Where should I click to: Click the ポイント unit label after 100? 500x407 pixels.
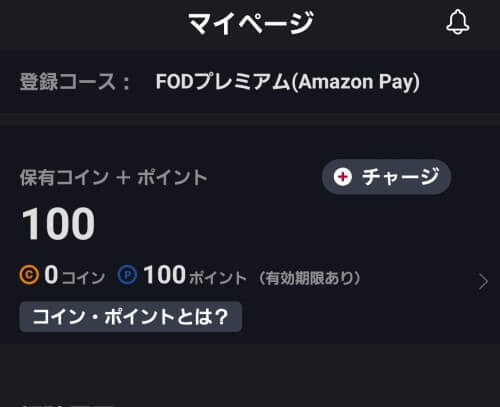pyautogui.click(x=218, y=278)
